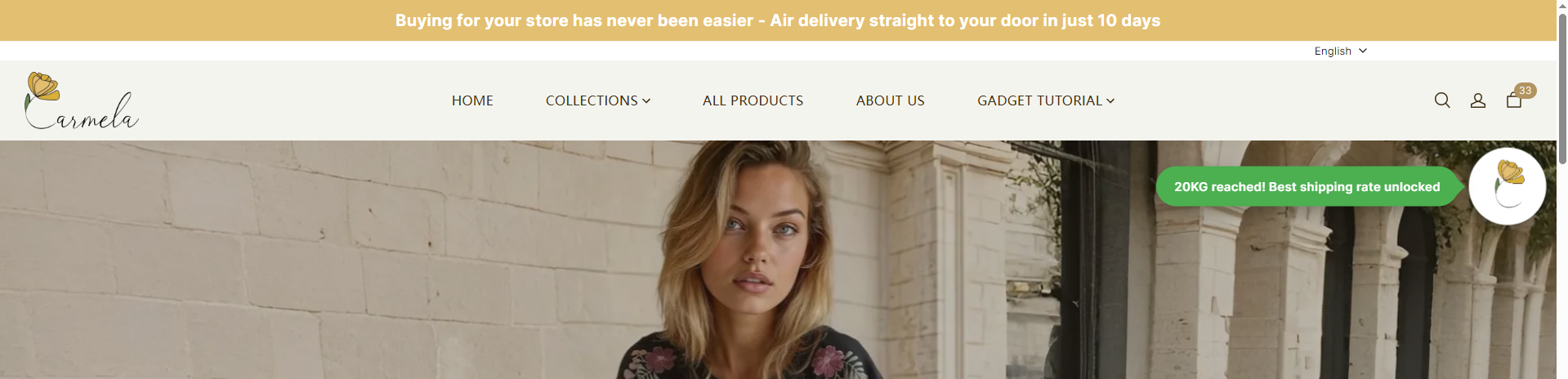Open the round floating flower widget
This screenshot has width=1568, height=379.
pos(1507,186)
